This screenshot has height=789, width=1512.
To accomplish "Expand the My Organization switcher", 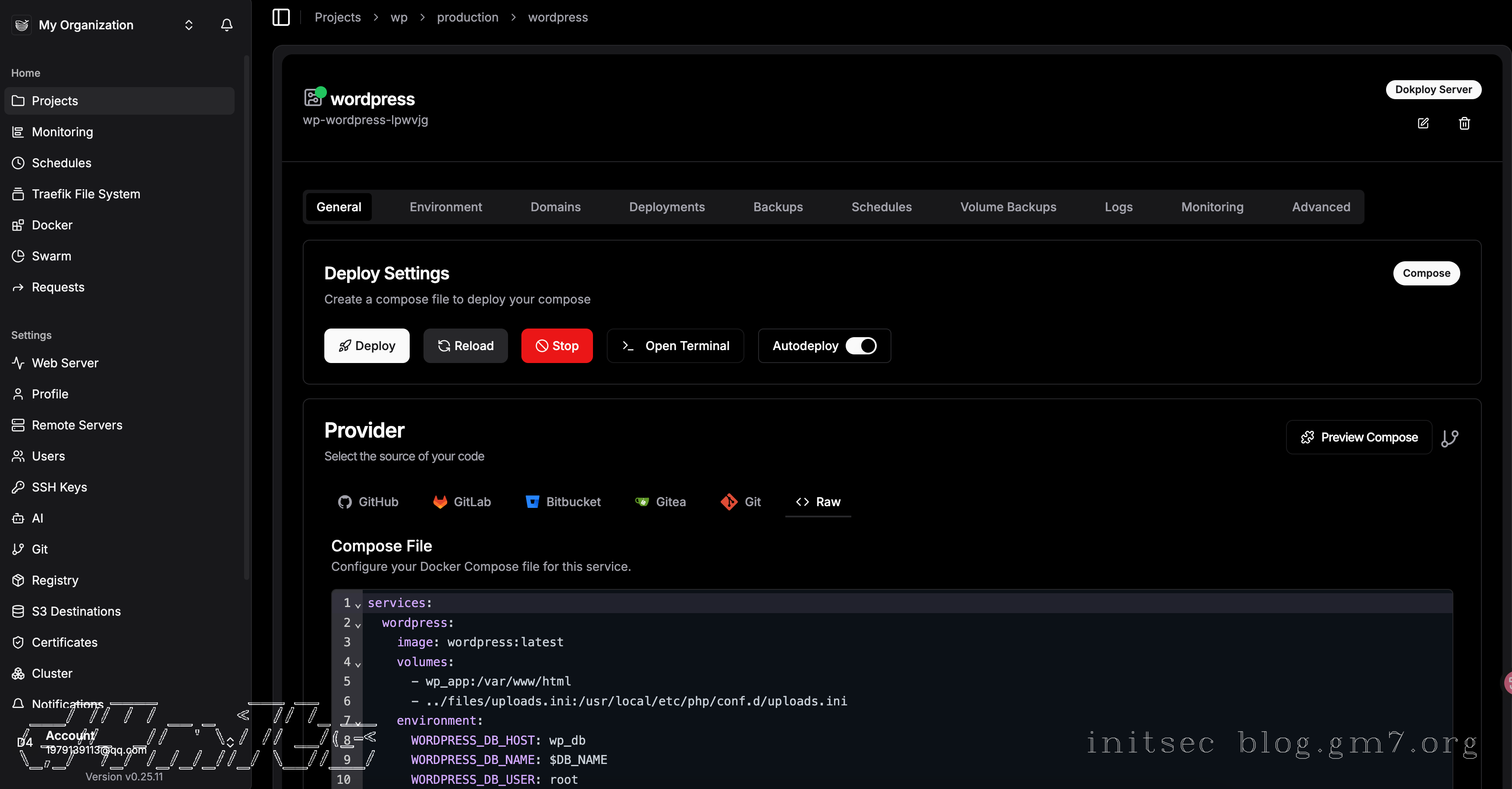I will point(188,25).
